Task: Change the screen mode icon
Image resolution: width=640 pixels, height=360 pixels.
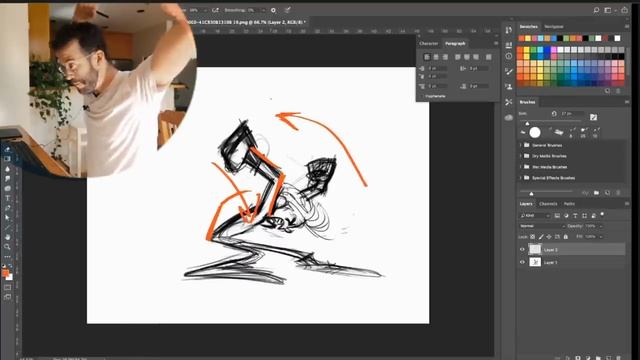Action: [x=7, y=297]
